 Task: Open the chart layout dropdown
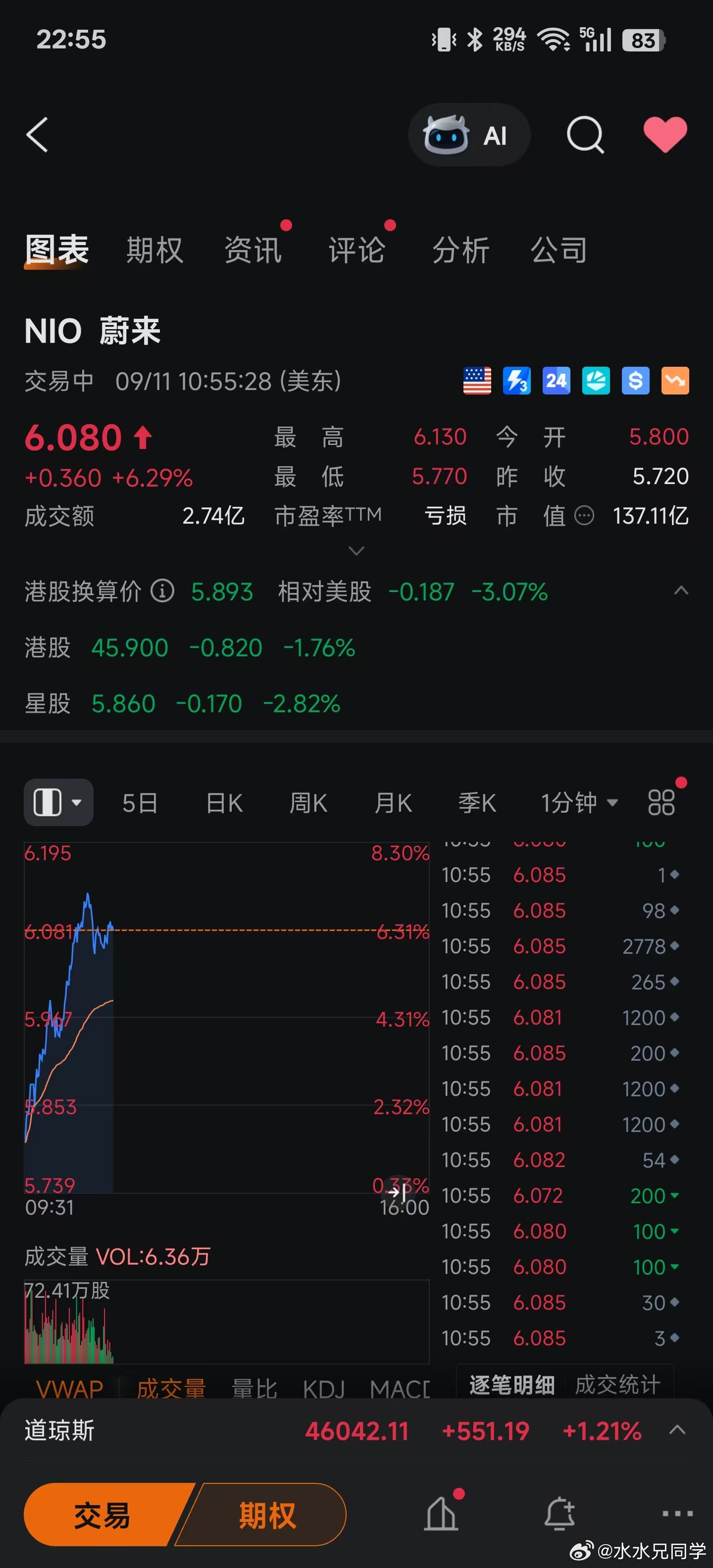point(58,802)
